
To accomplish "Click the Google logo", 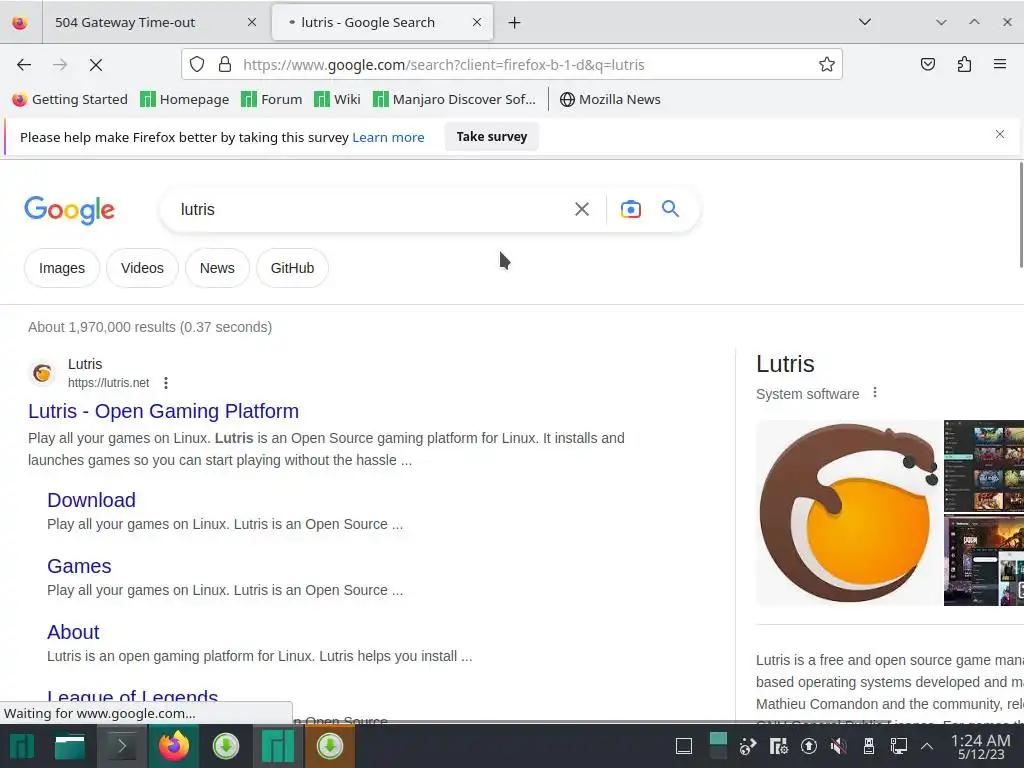I will (x=69, y=210).
